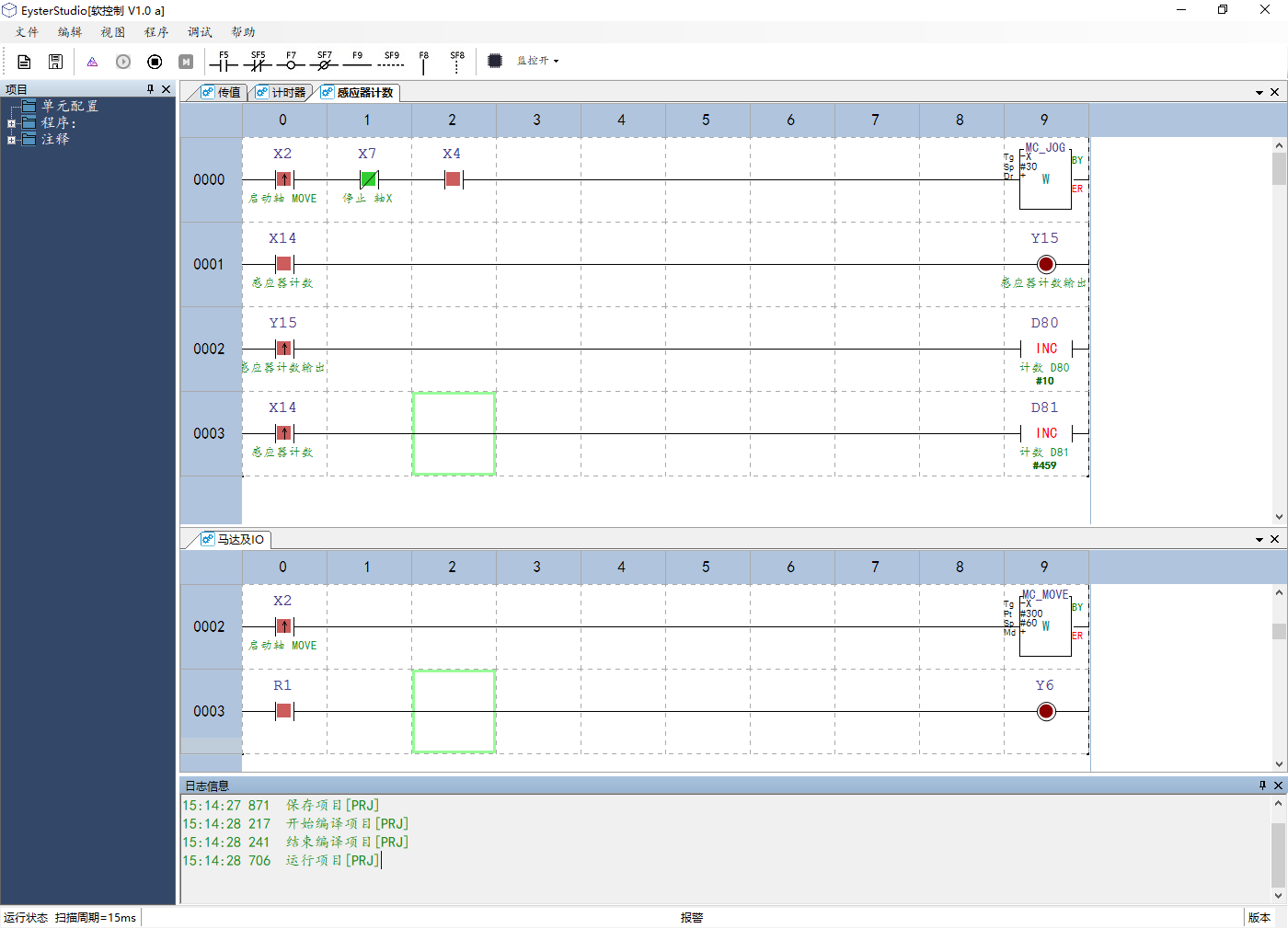1288x929 pixels.
Task: Select SF9 dashed horizontal line tool
Action: tap(391, 62)
